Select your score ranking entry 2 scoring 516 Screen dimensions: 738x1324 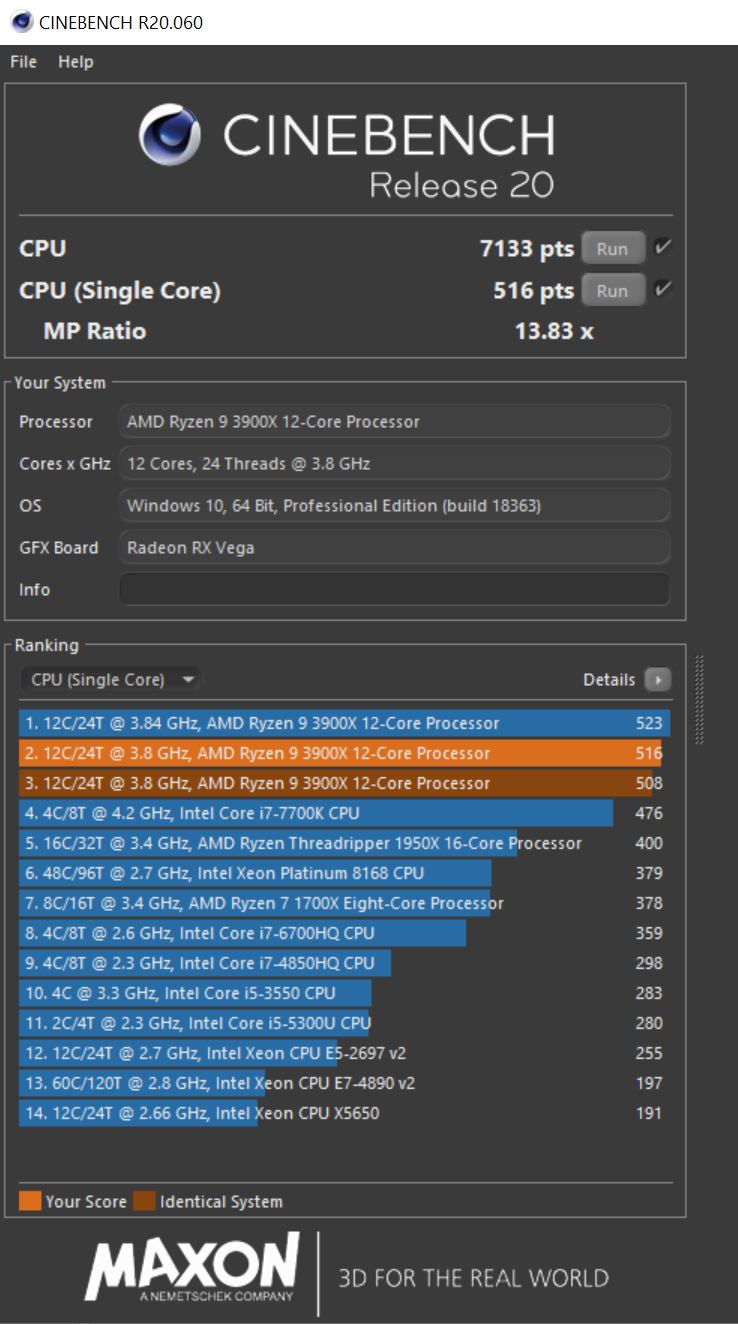pos(344,753)
